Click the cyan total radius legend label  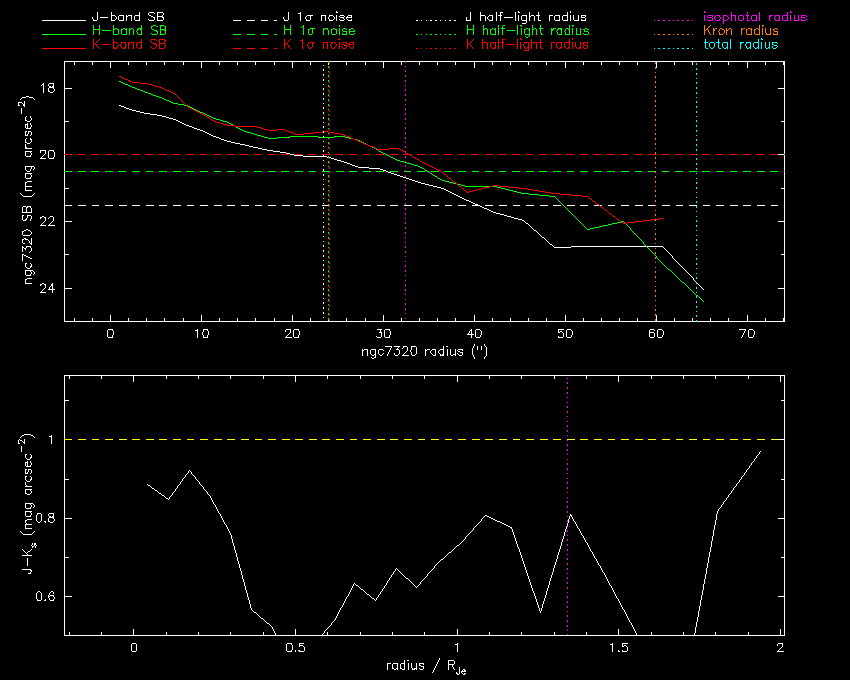(x=740, y=45)
